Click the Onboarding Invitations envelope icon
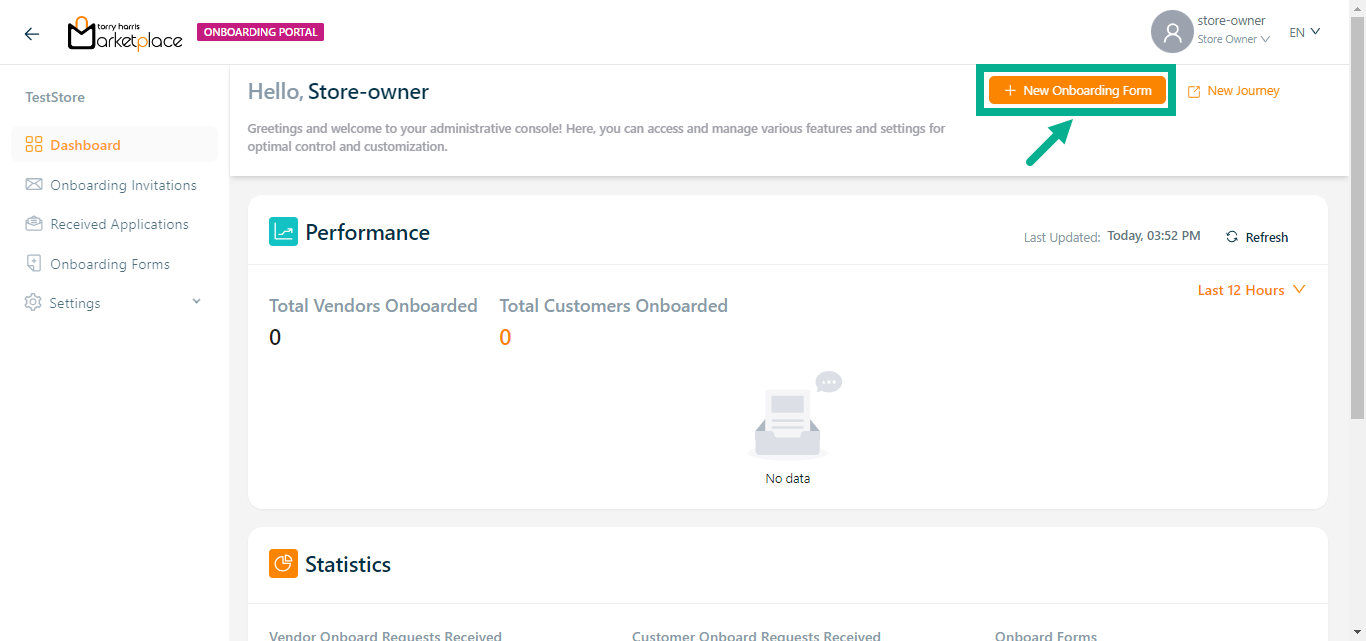 coord(34,185)
